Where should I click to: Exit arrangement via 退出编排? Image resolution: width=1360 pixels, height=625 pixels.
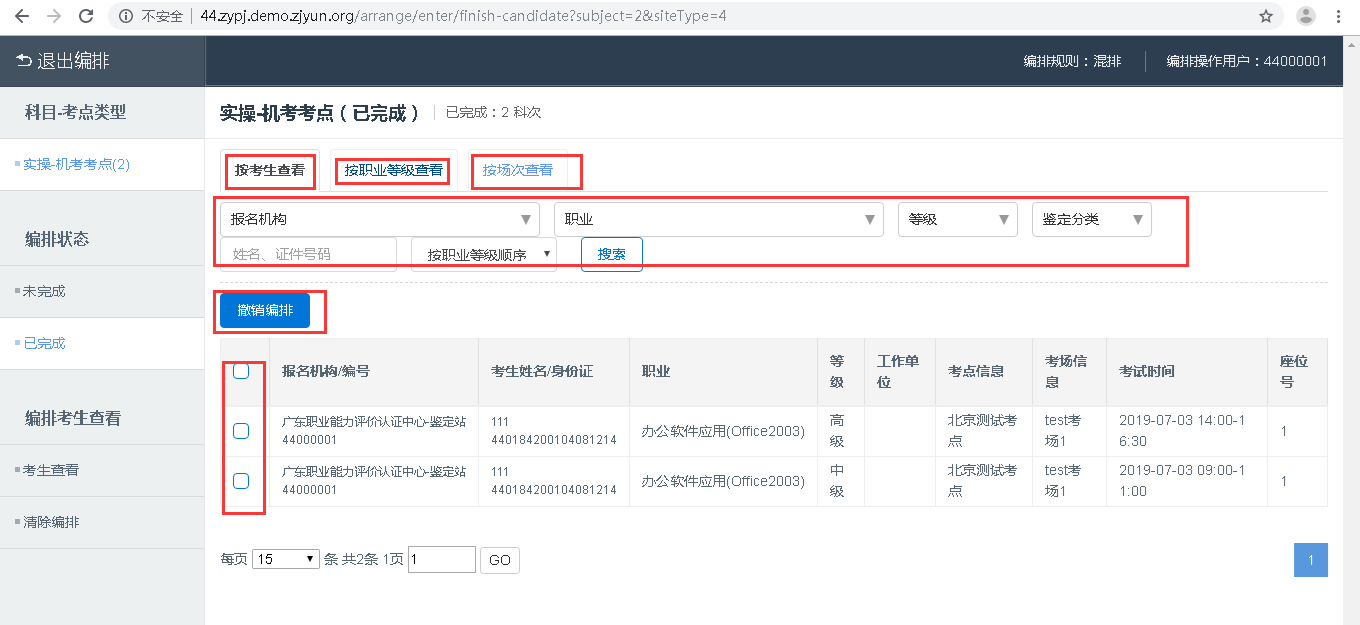tap(63, 61)
